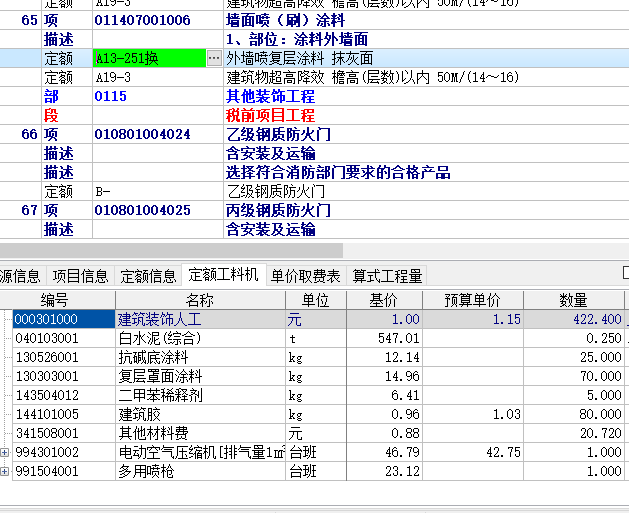Select description 选择符合消防部门要求的合格产品
This screenshot has height=513, width=629.
[338, 172]
